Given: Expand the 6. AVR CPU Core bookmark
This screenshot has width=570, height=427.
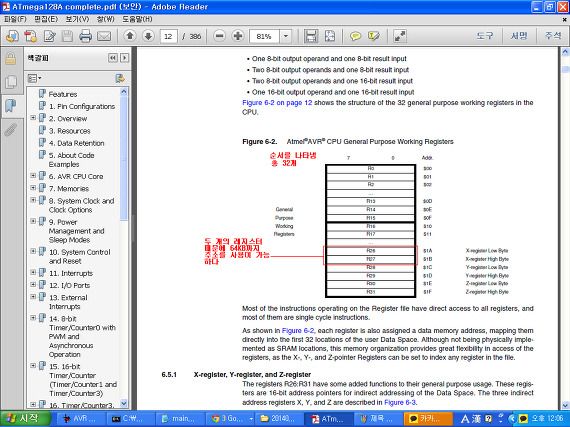Looking at the screenshot, I should 33,176.
